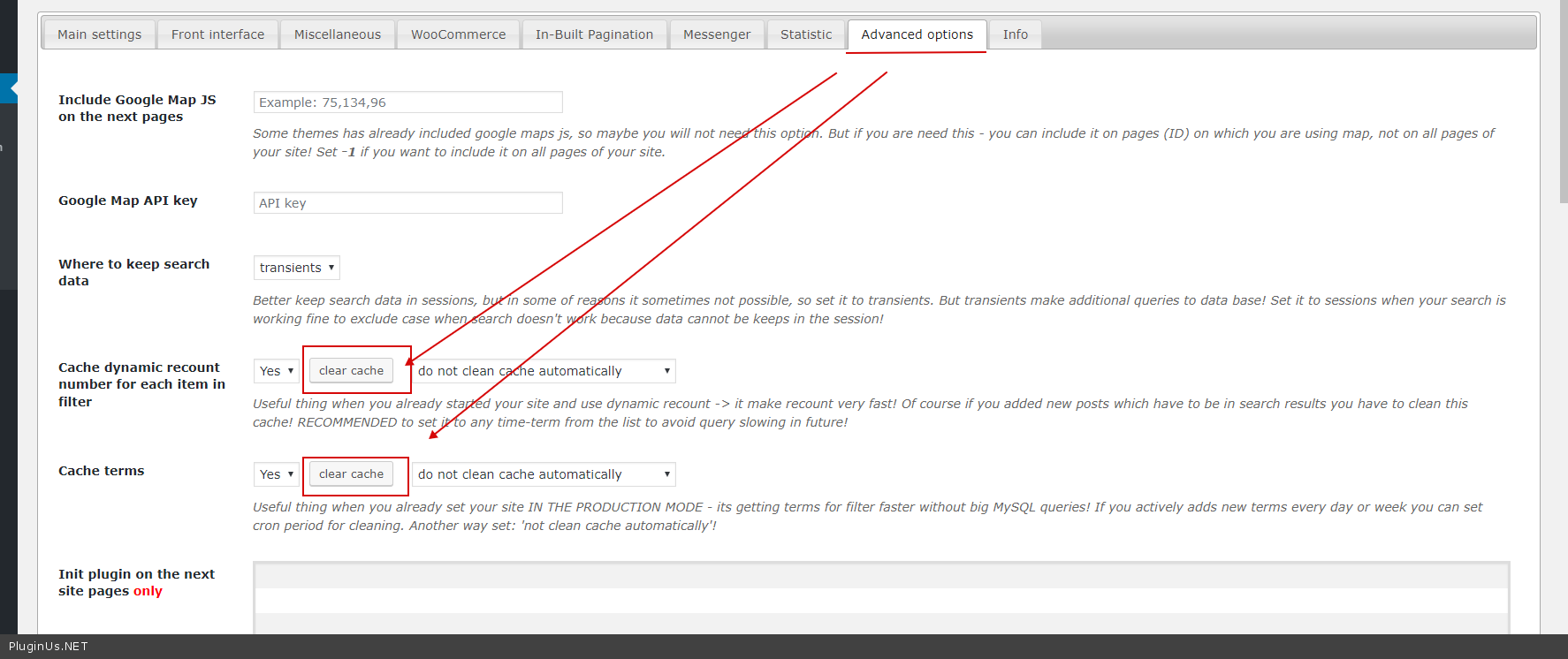Click the page vertical scrollbar

pos(1563,102)
